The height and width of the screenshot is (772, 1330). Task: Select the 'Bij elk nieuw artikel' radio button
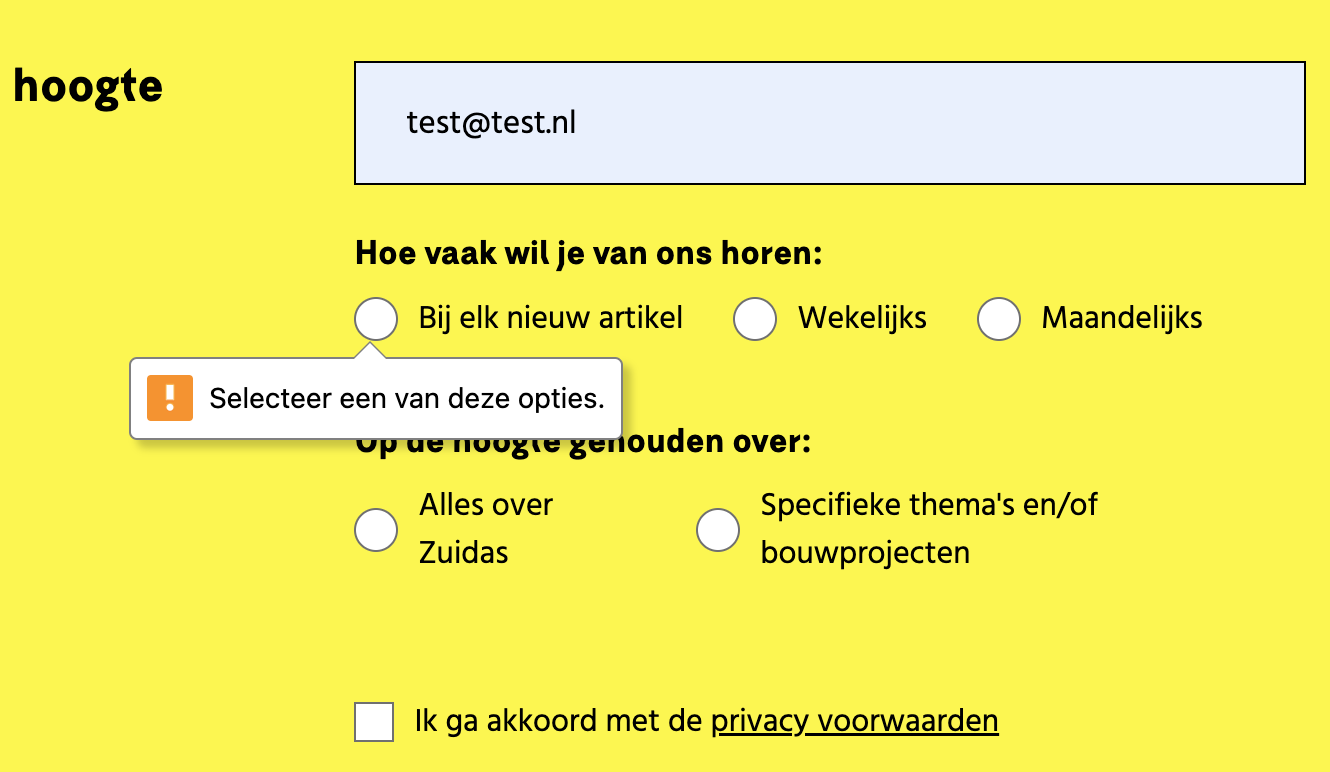click(376, 319)
